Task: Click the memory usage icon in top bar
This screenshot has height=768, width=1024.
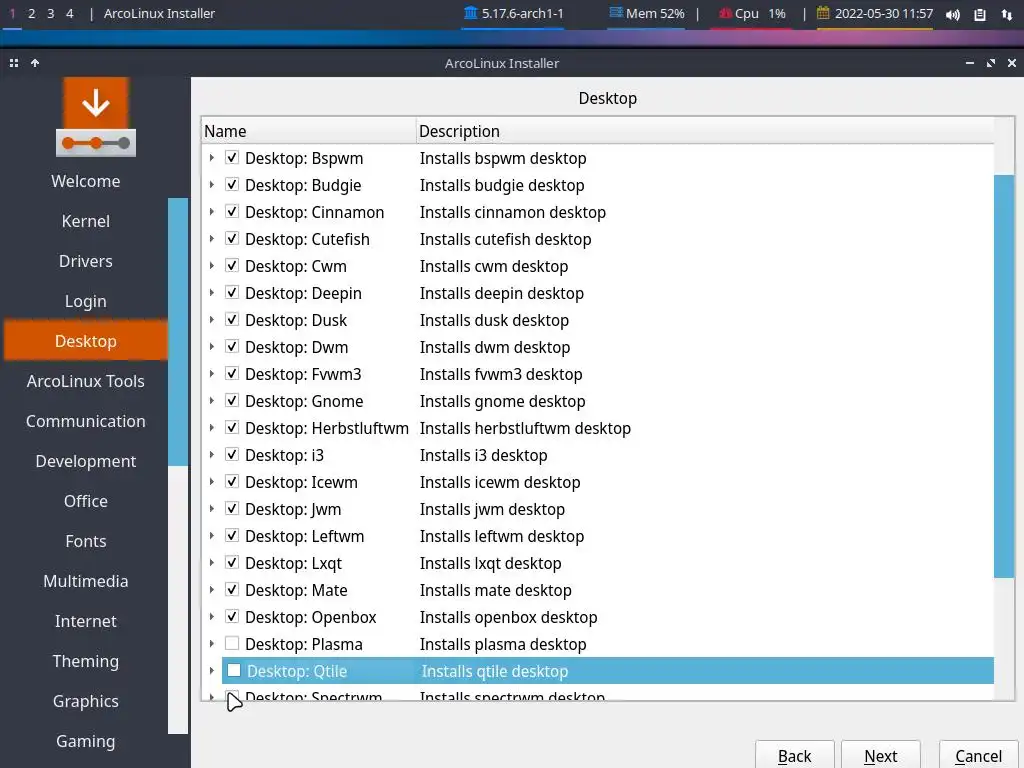Action: coord(615,12)
